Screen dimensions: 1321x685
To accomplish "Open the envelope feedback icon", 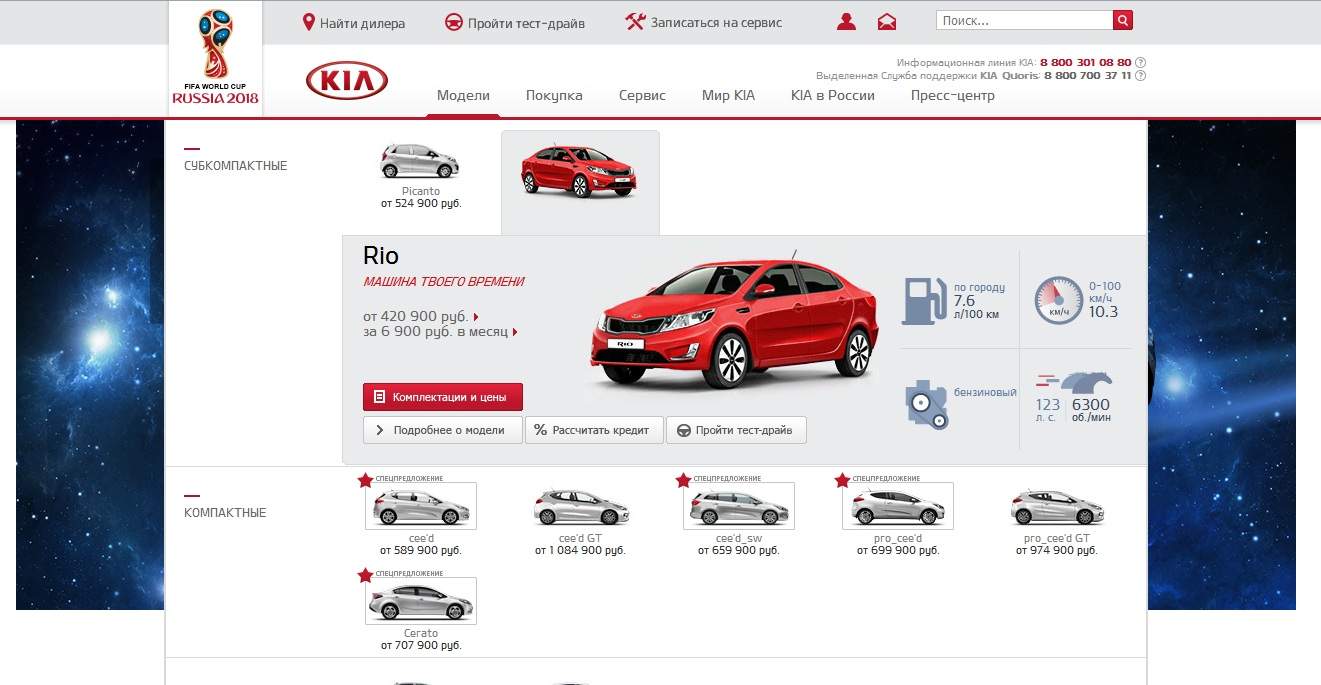I will point(887,22).
